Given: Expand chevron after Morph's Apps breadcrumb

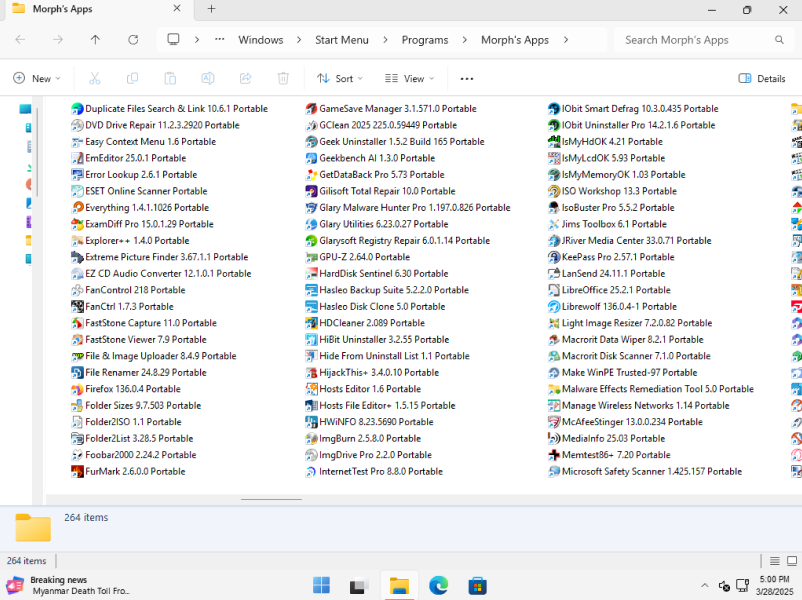Looking at the screenshot, I should (566, 40).
